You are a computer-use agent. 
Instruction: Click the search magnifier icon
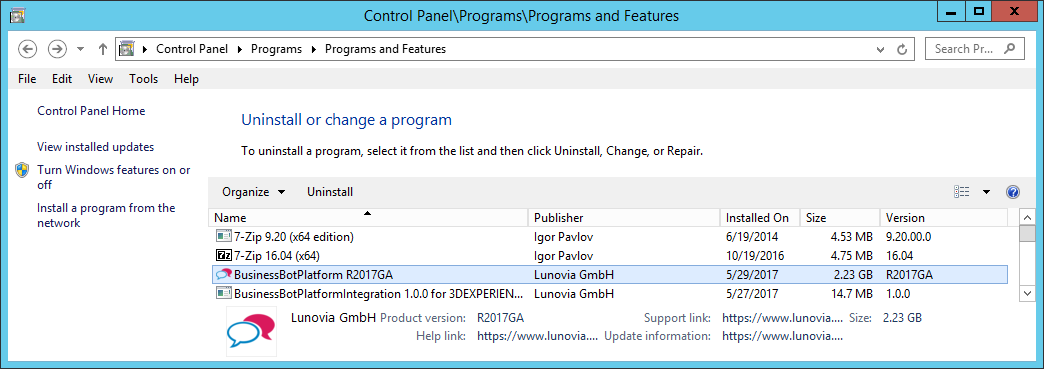click(x=1010, y=48)
